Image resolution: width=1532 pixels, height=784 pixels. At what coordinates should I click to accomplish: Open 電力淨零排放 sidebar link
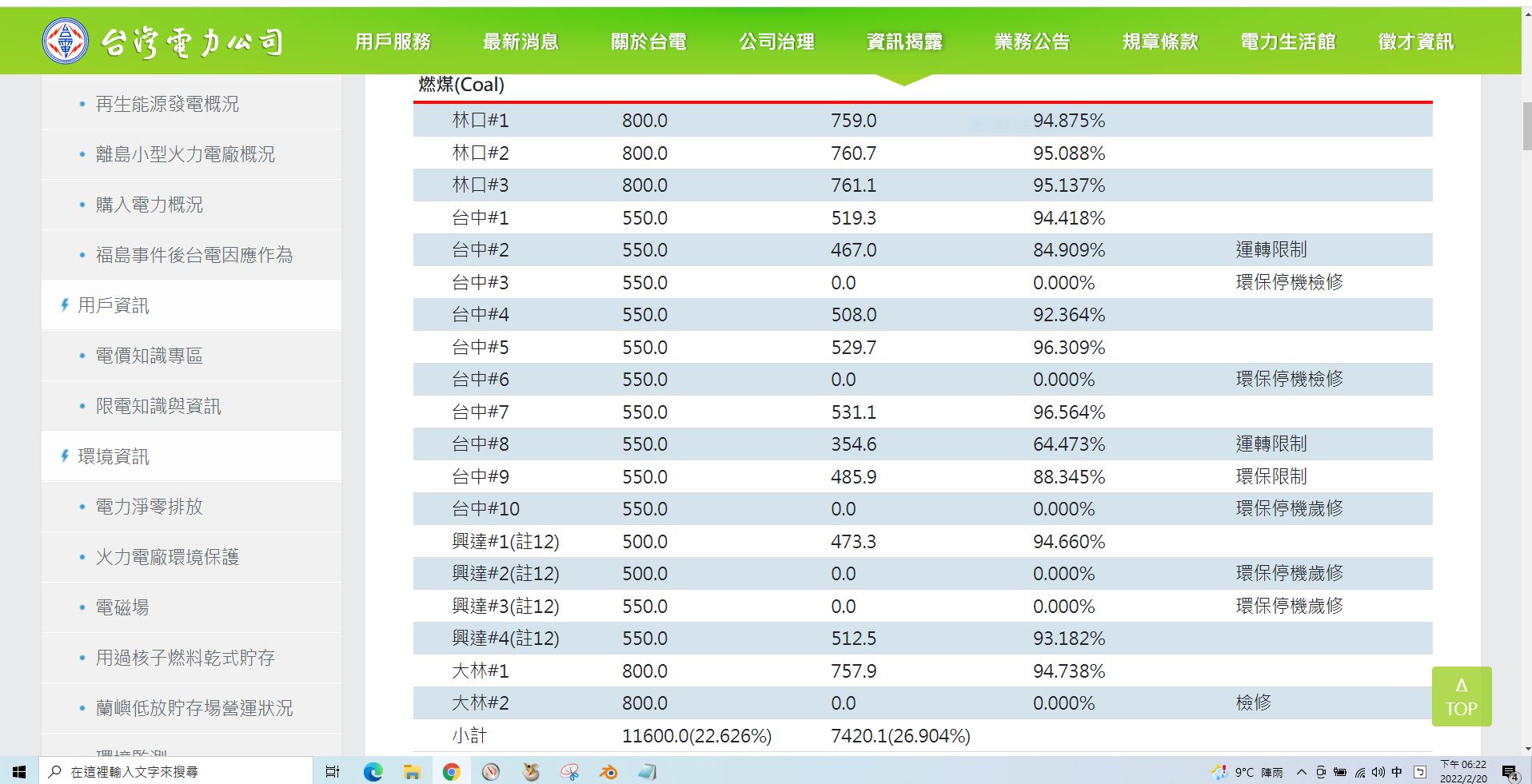(150, 507)
